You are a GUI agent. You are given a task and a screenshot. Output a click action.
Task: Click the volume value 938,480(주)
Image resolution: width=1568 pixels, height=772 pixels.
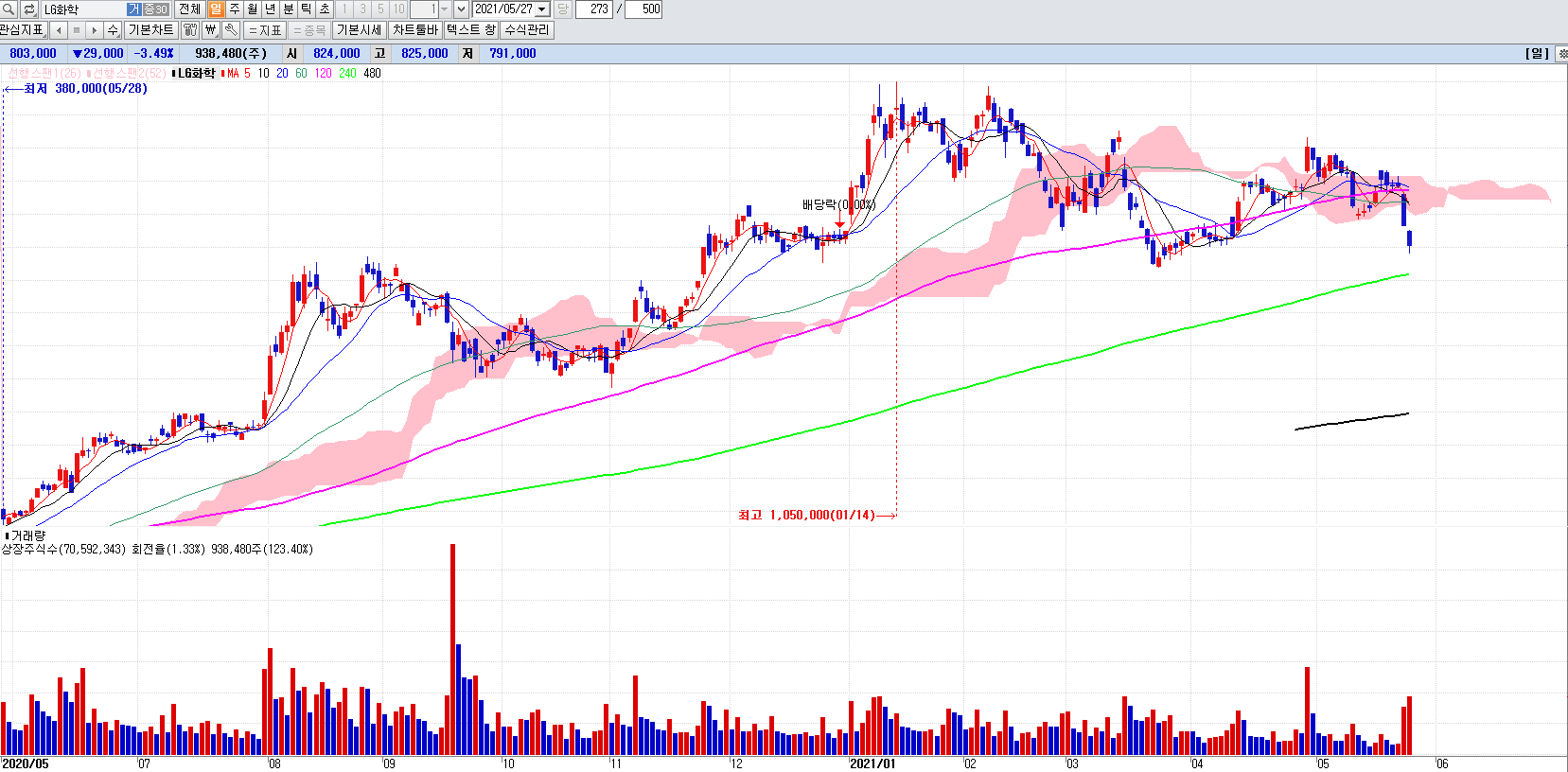pos(231,54)
